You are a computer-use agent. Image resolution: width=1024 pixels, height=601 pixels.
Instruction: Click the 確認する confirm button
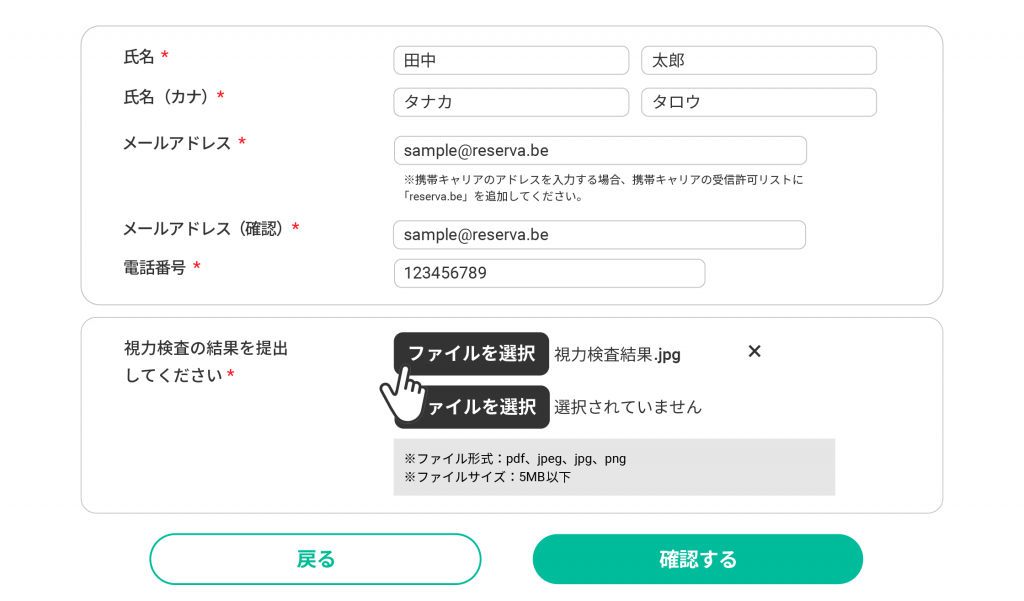pyautogui.click(x=697, y=559)
